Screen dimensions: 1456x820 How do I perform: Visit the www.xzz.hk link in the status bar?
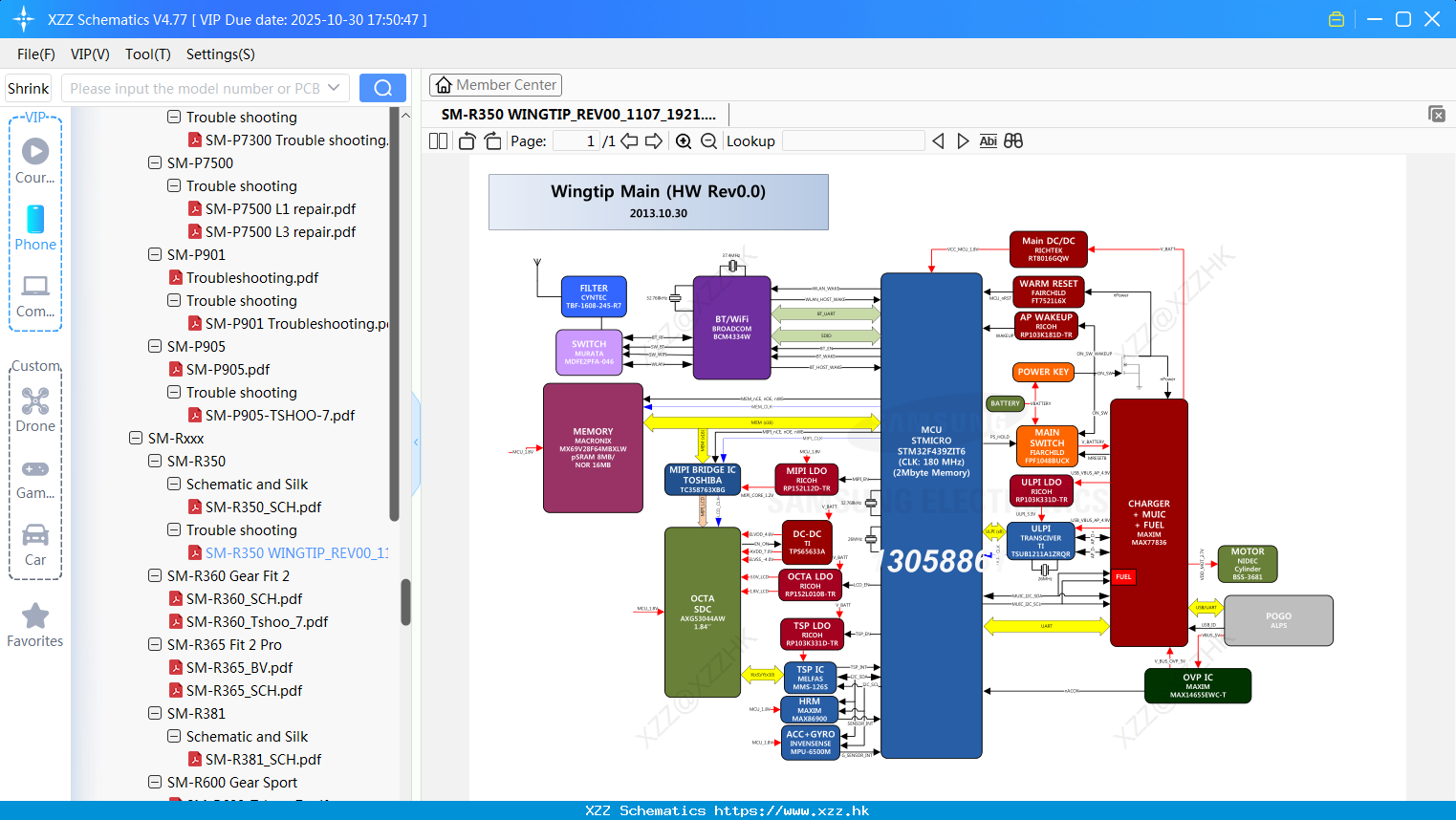(792, 810)
